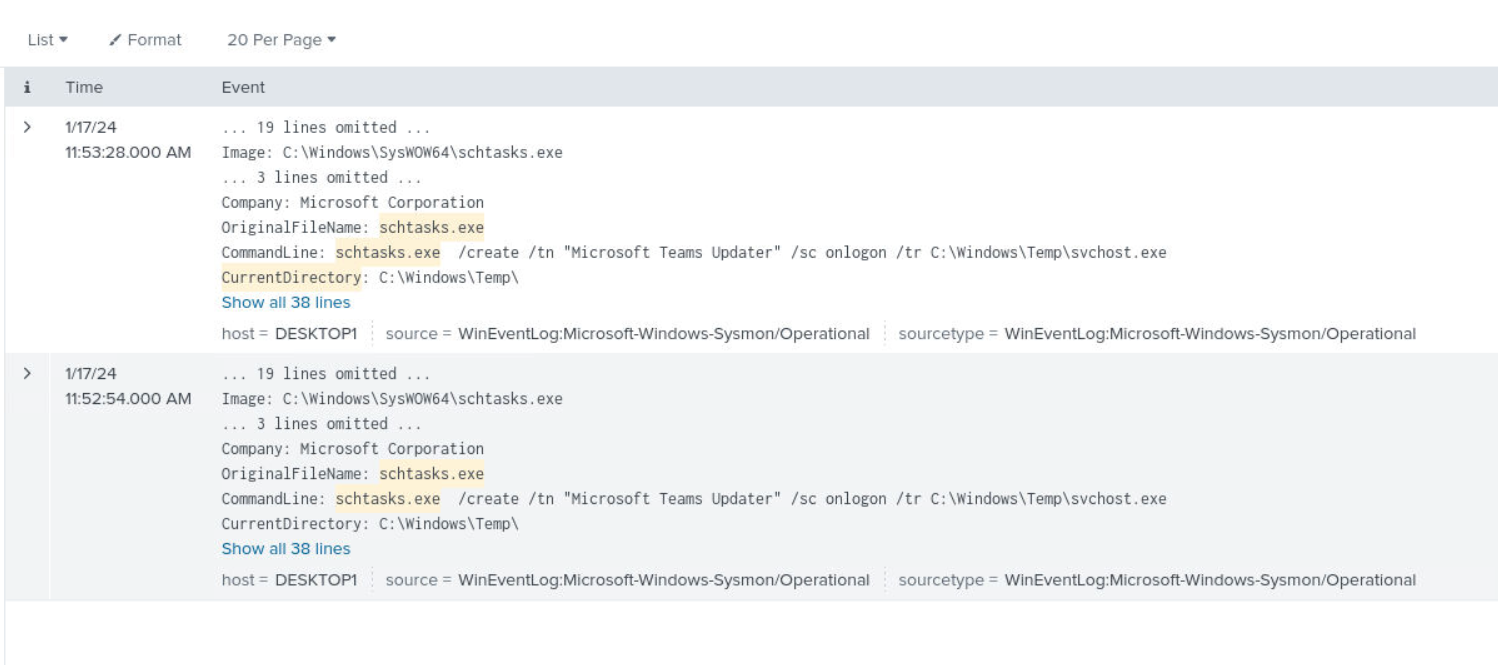Click sourcetype value in the second event
This screenshot has height=665, width=1498.
point(1210,580)
